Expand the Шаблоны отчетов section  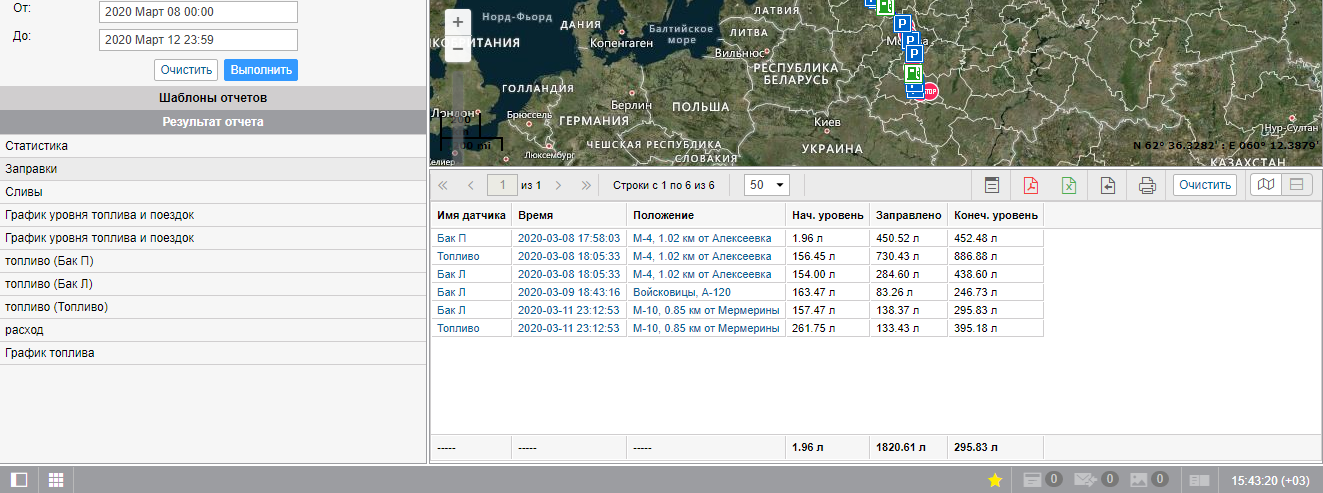[213, 98]
